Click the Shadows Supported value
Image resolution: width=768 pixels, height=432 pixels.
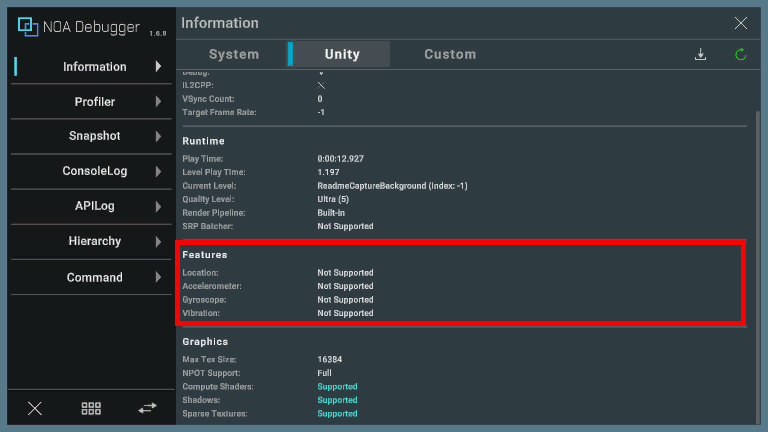337,400
